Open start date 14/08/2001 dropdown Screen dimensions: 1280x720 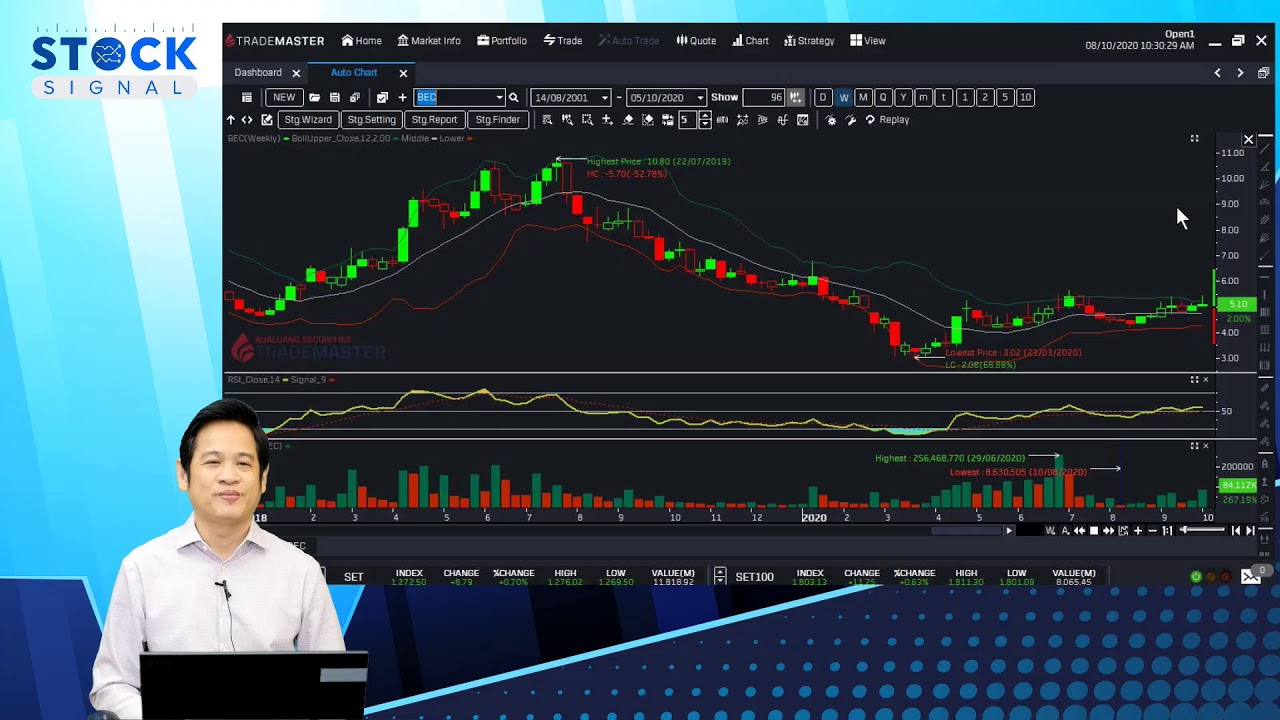(x=604, y=97)
